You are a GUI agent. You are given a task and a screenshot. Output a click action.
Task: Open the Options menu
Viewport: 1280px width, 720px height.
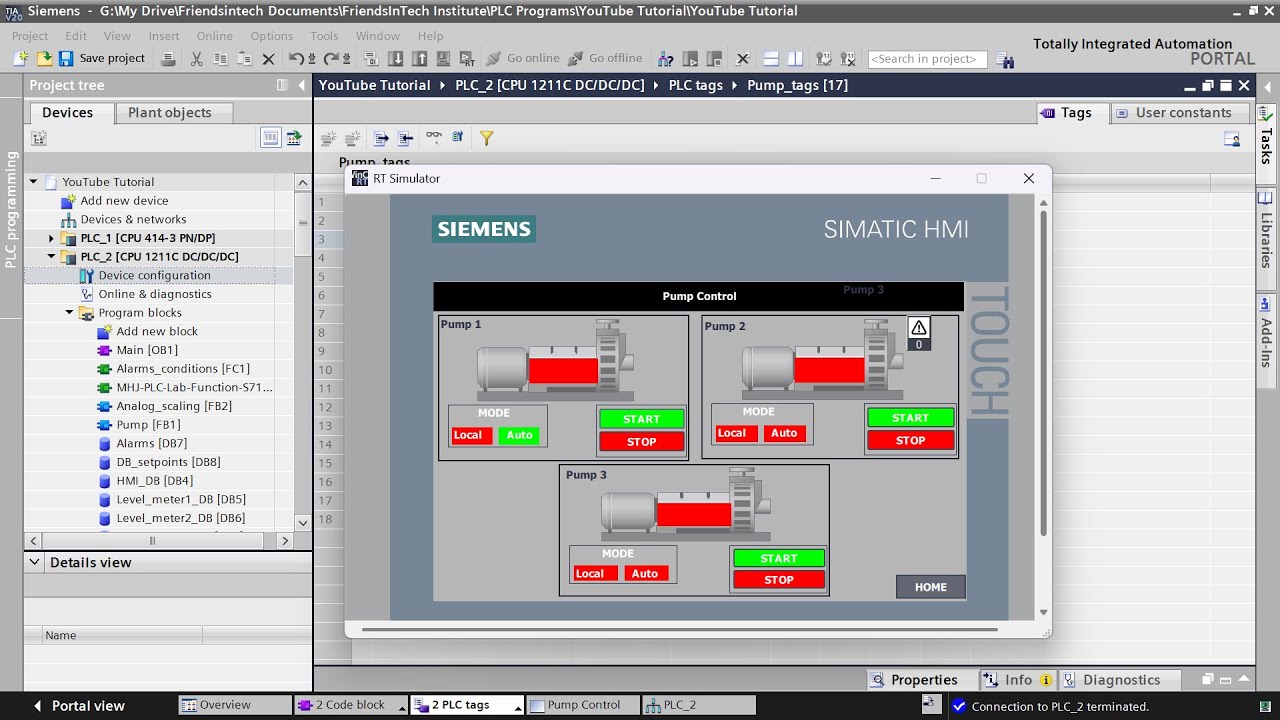(x=272, y=36)
